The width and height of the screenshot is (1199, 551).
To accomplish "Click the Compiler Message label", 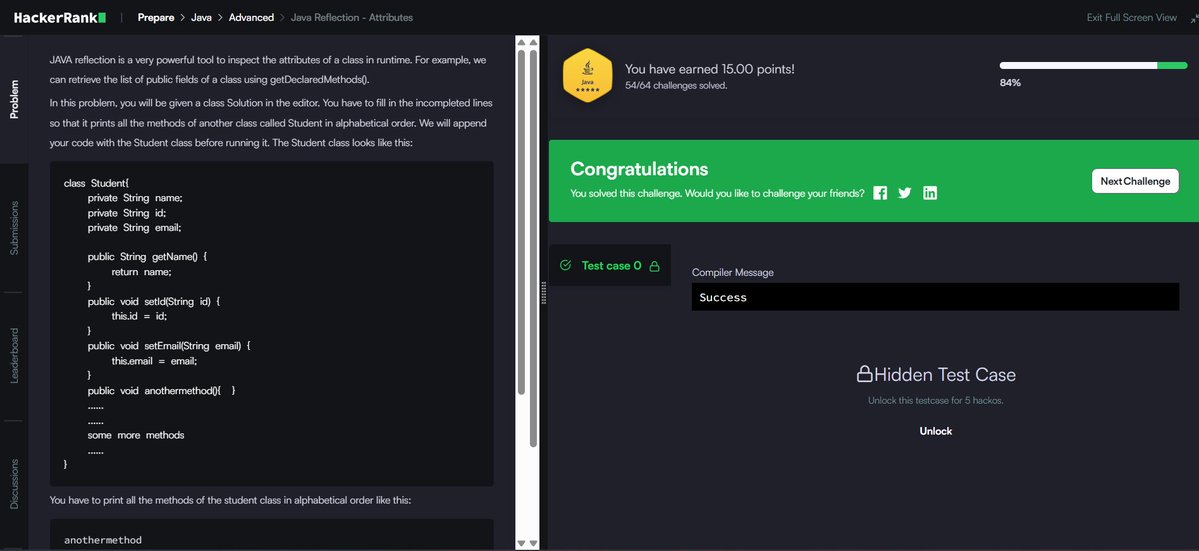I will pyautogui.click(x=733, y=272).
